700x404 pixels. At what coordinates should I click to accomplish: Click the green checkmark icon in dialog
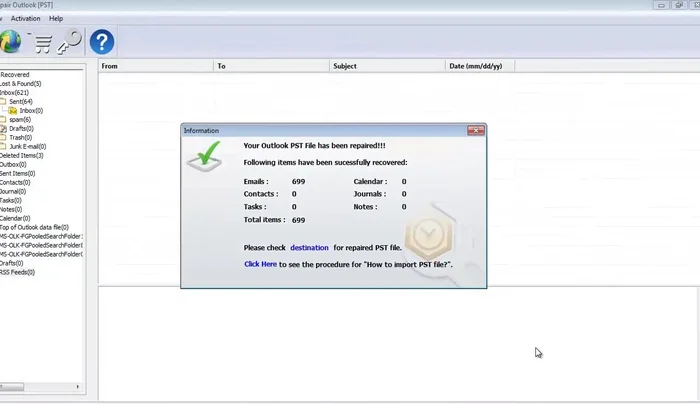point(205,156)
